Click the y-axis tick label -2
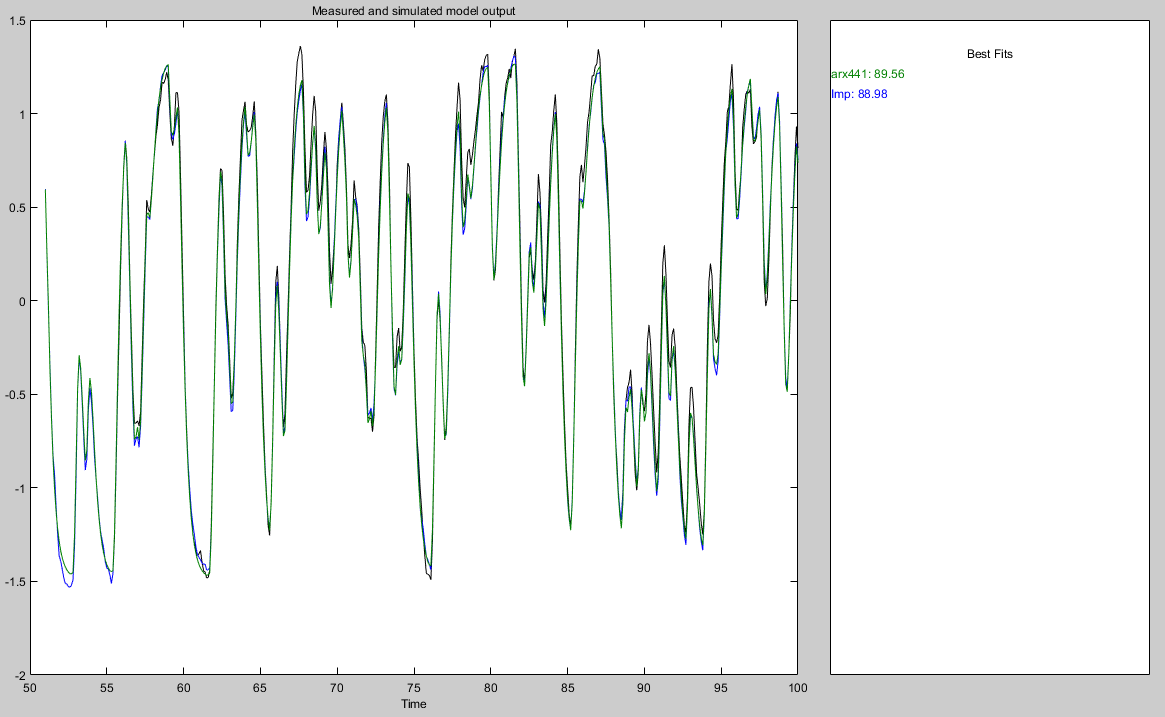 [19, 675]
